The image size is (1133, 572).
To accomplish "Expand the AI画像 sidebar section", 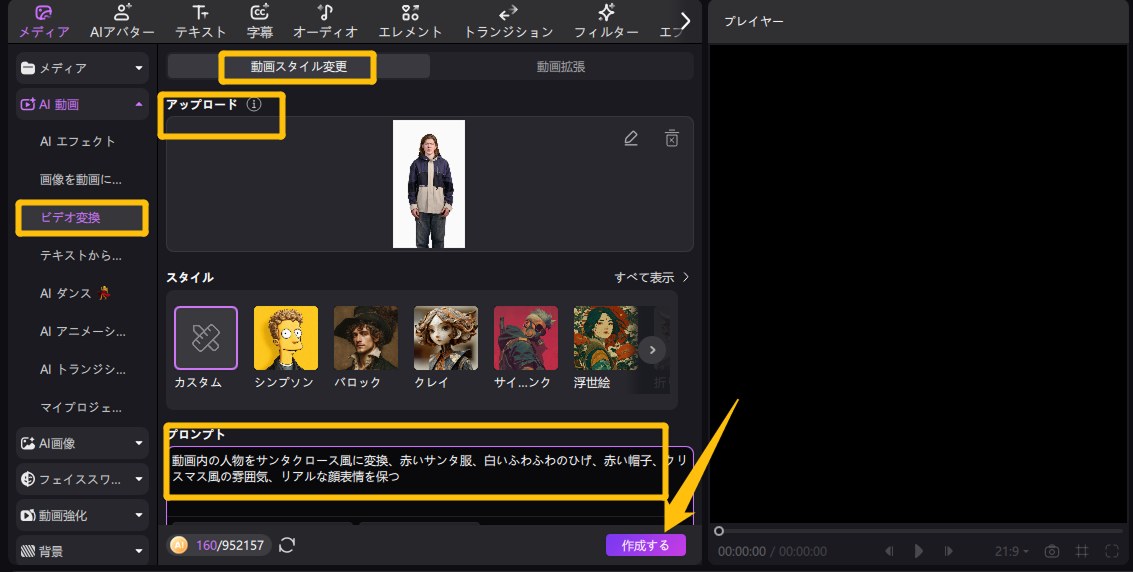I will coord(82,443).
